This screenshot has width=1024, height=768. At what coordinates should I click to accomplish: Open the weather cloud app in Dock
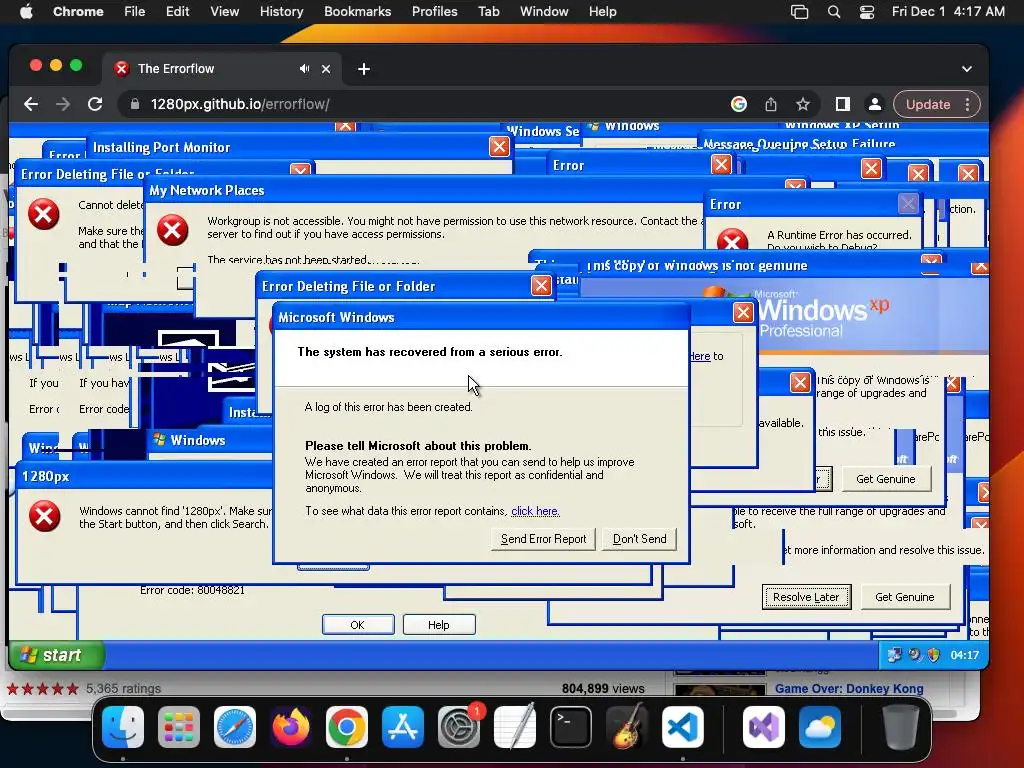820,727
